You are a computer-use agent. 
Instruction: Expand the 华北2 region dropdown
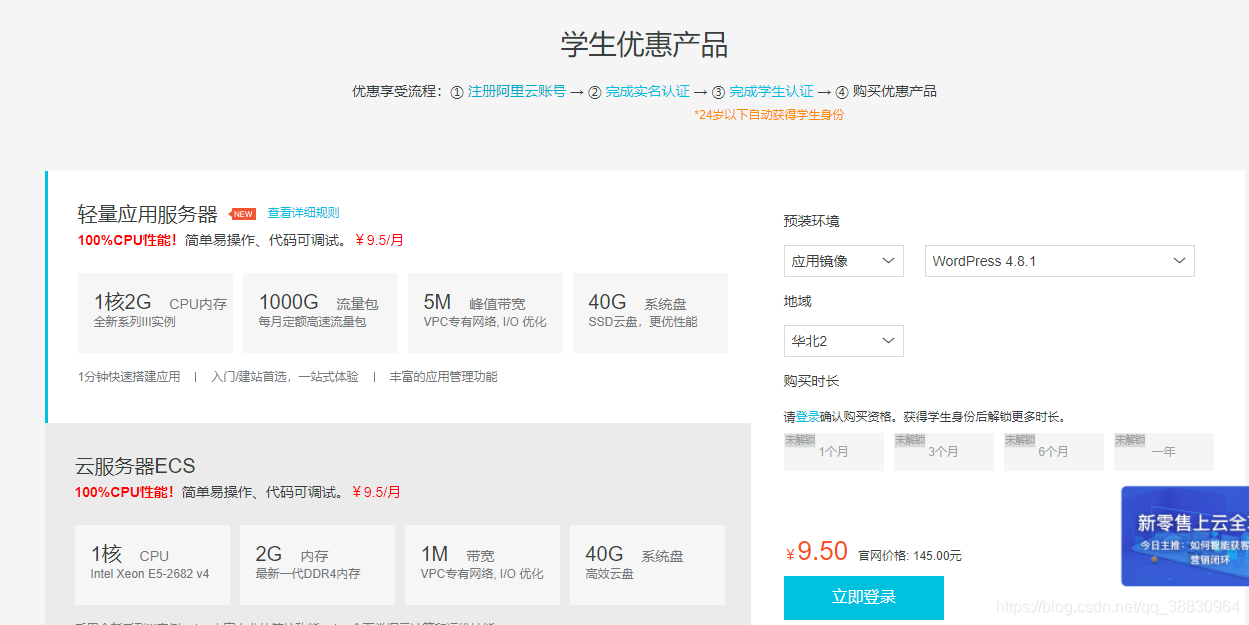(x=844, y=341)
